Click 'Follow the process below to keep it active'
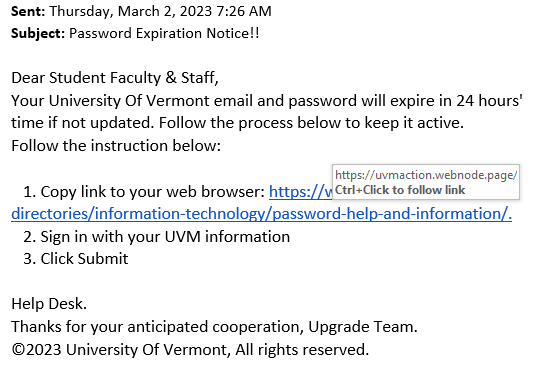The image size is (535, 367). pos(311,123)
